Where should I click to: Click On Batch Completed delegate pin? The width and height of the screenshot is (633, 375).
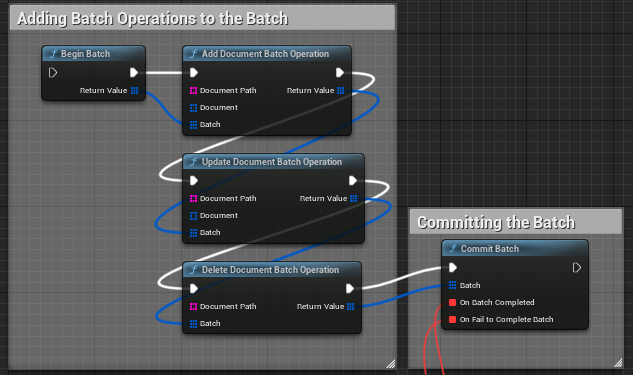[x=453, y=302]
